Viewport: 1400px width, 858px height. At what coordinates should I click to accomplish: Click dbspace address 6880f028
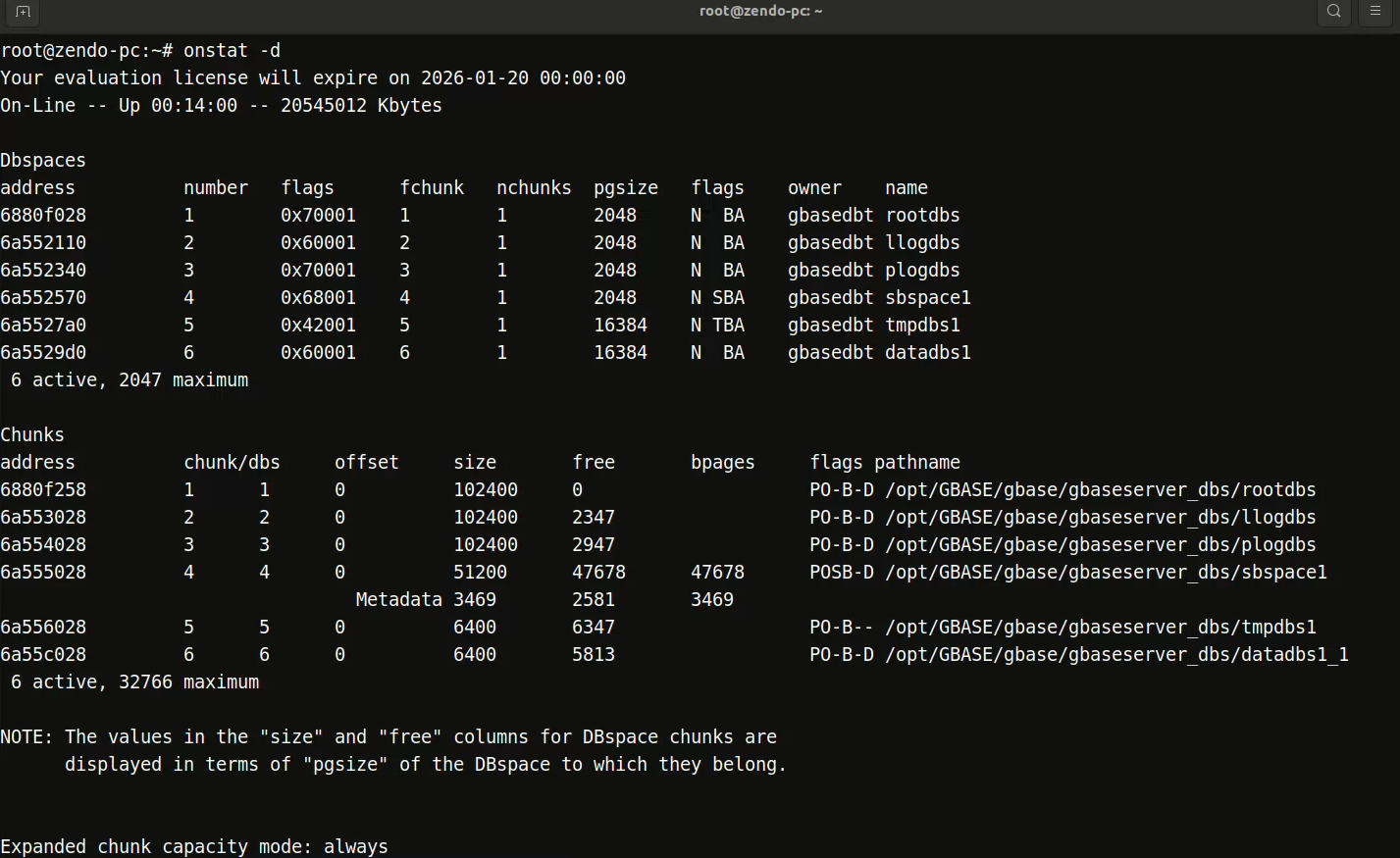[43, 216]
